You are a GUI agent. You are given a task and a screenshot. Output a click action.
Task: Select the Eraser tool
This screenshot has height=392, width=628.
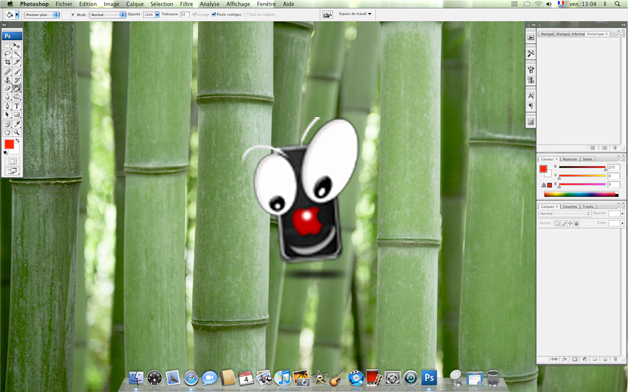[x=7, y=88]
